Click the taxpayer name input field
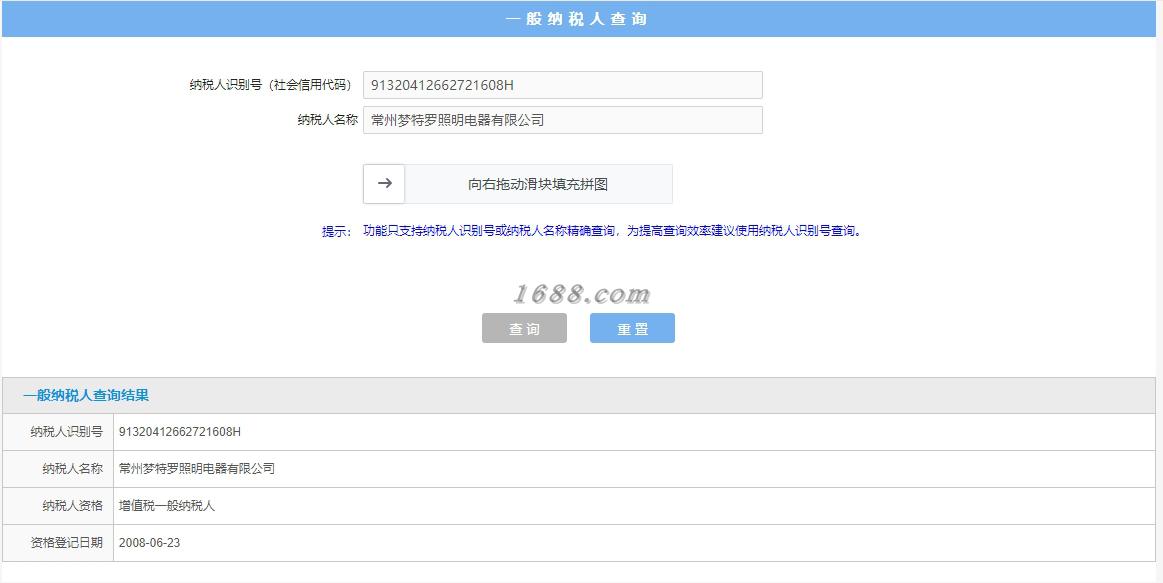The height and width of the screenshot is (583, 1163). [x=562, y=120]
